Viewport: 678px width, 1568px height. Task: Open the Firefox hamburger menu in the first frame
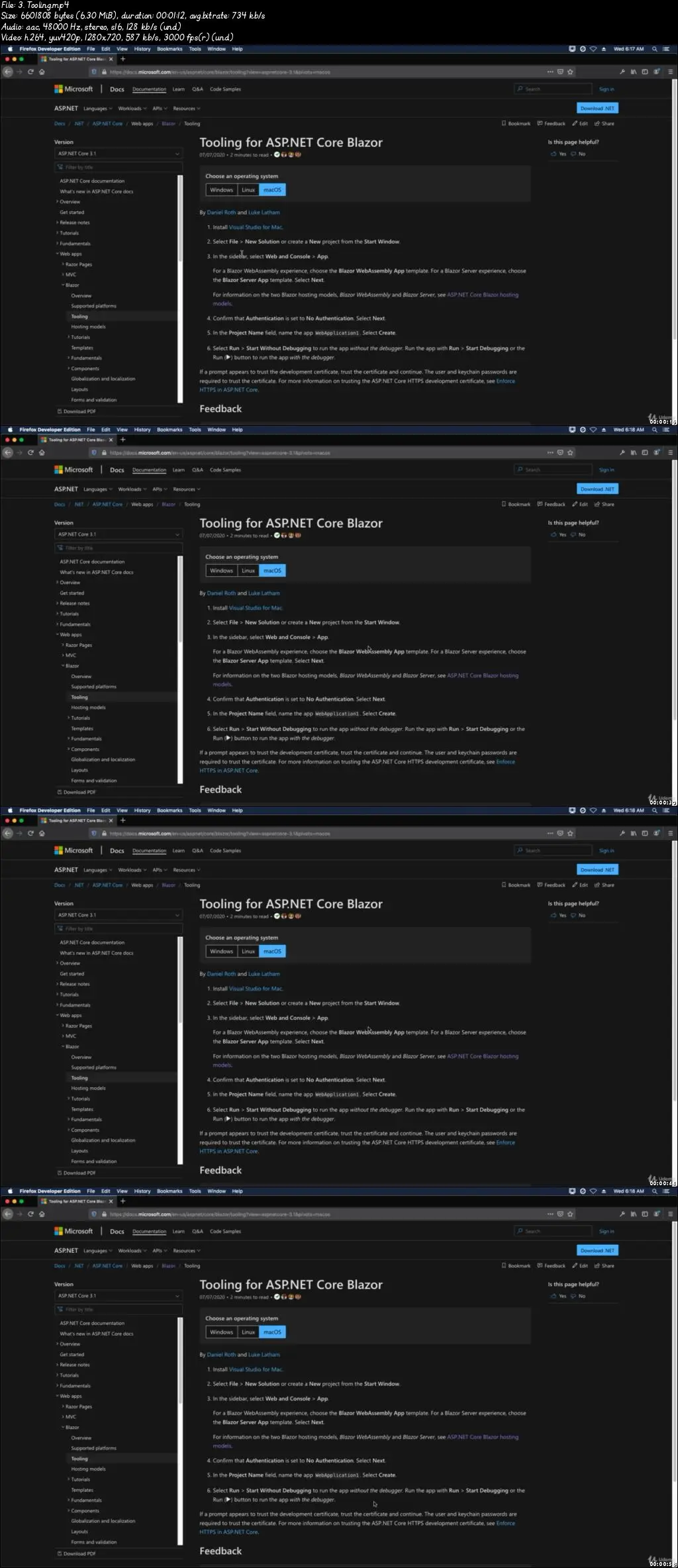[670, 72]
